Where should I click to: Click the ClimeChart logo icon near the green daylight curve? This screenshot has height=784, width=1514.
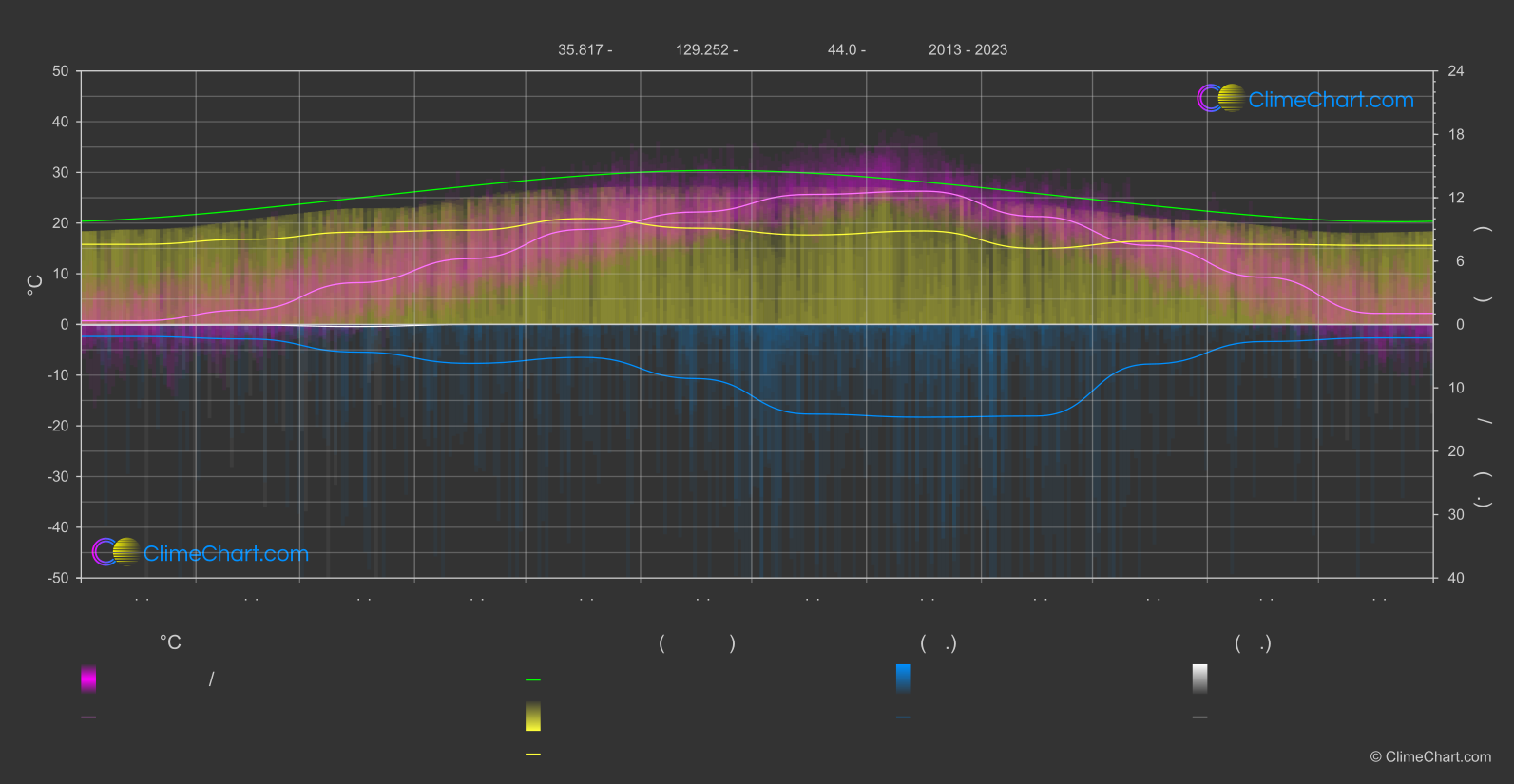(1220, 99)
